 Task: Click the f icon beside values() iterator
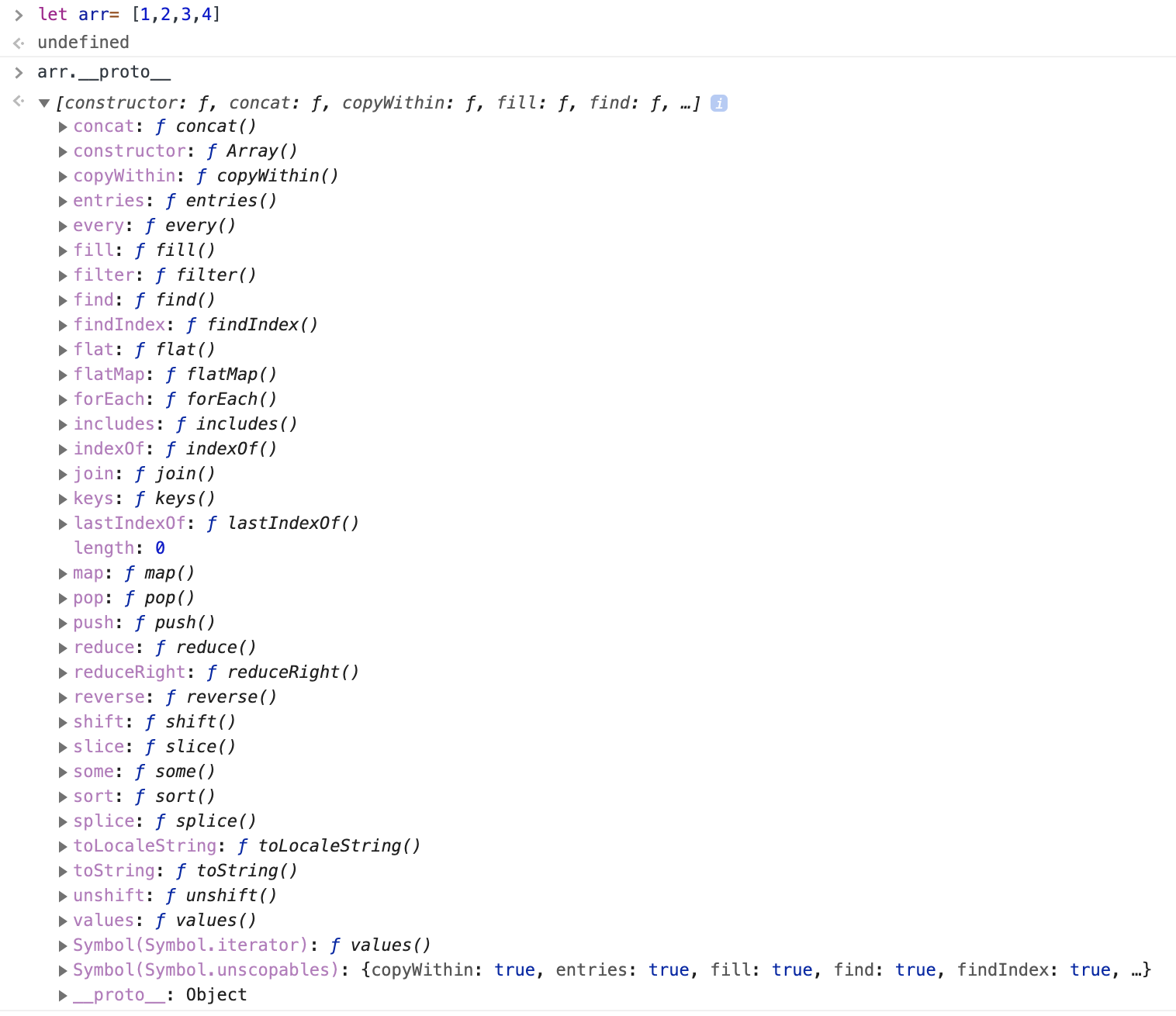335,945
